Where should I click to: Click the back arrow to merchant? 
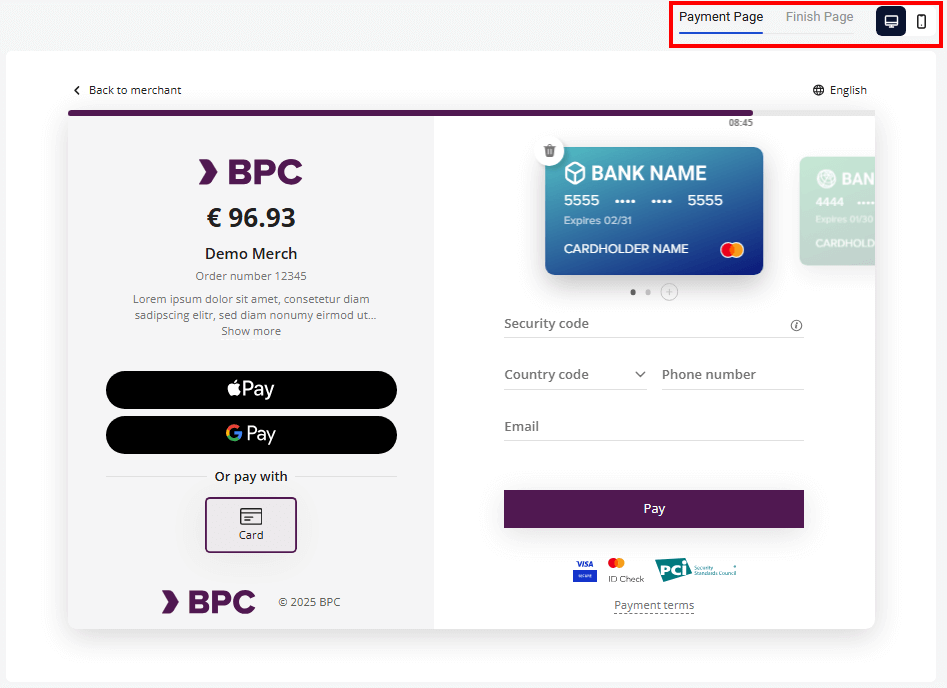(x=77, y=90)
